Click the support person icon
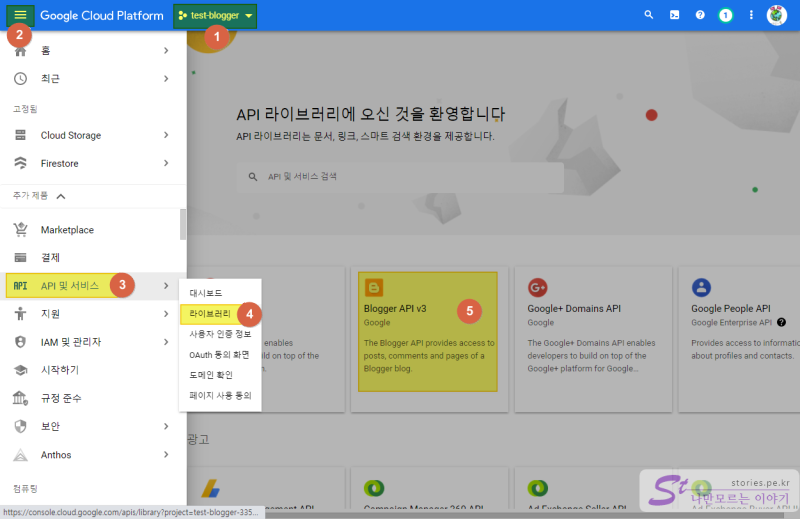This screenshot has width=800, height=519. point(20,313)
